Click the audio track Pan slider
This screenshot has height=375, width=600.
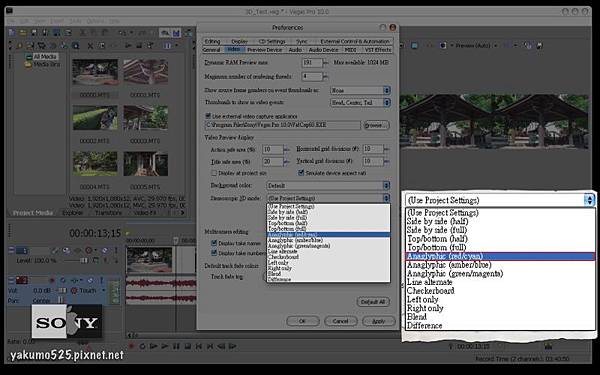point(61,300)
